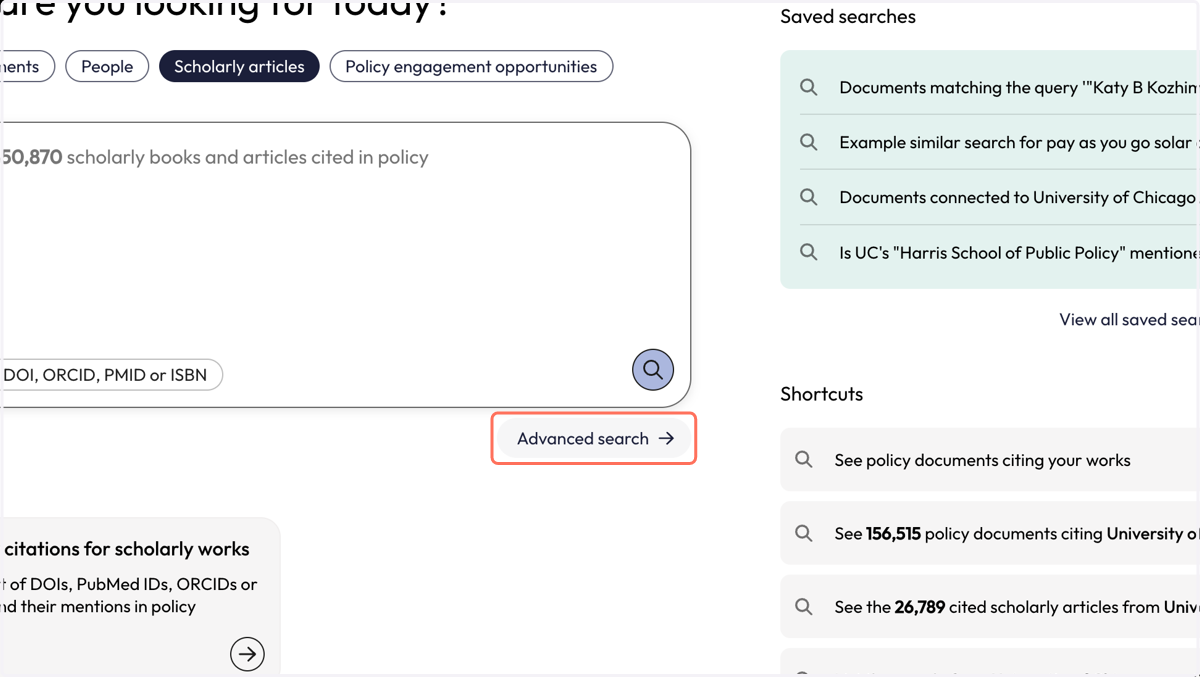Click the Saved searches heading
This screenshot has width=1200, height=677.
[x=848, y=16]
